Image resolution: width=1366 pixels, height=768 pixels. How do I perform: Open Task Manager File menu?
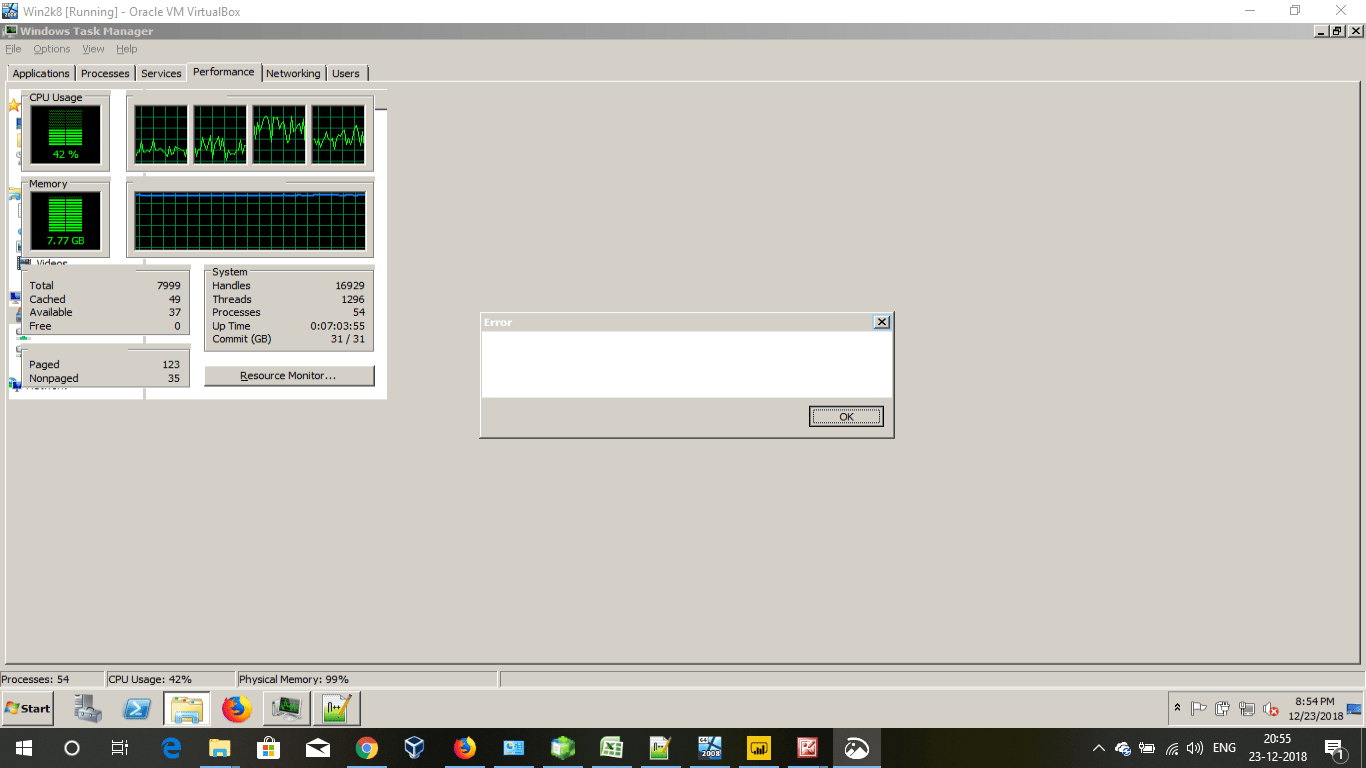click(13, 49)
